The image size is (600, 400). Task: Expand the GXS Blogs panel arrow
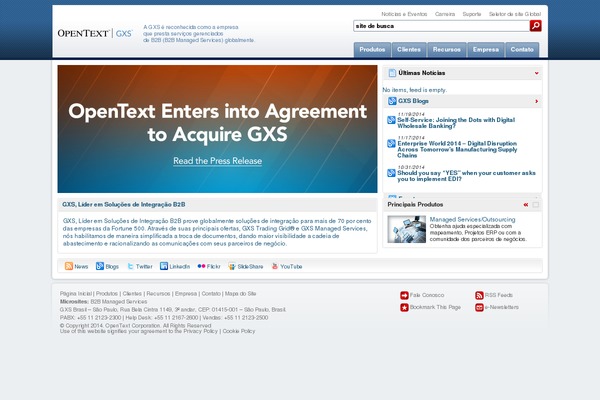pyautogui.click(x=536, y=101)
